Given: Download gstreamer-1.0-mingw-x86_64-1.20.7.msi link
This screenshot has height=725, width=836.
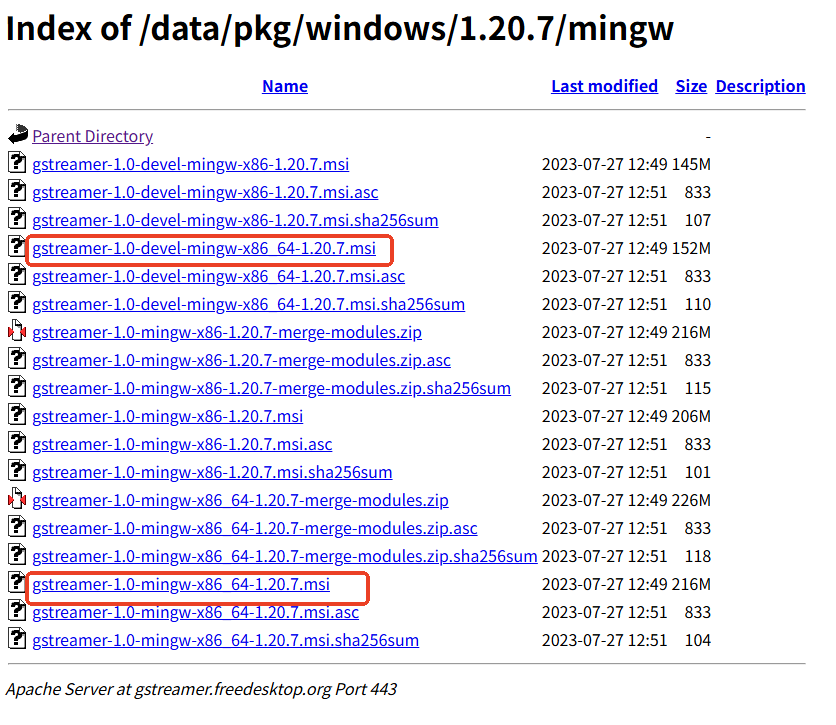Looking at the screenshot, I should 181,584.
